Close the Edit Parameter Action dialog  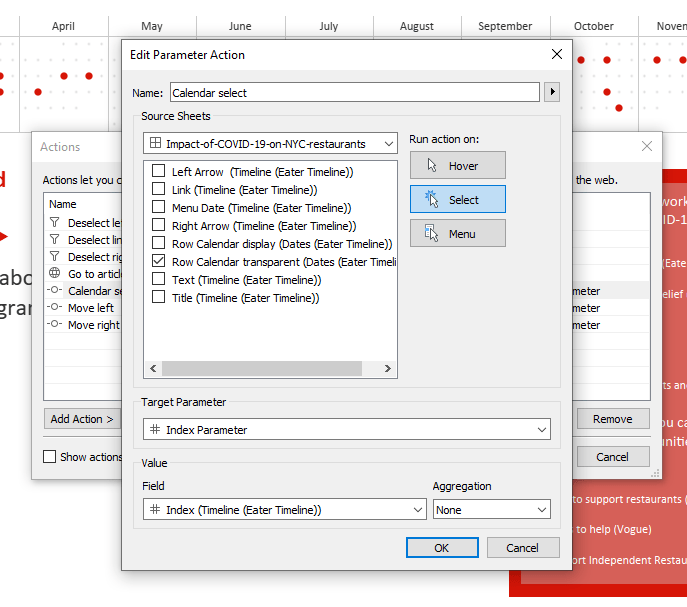tap(557, 54)
